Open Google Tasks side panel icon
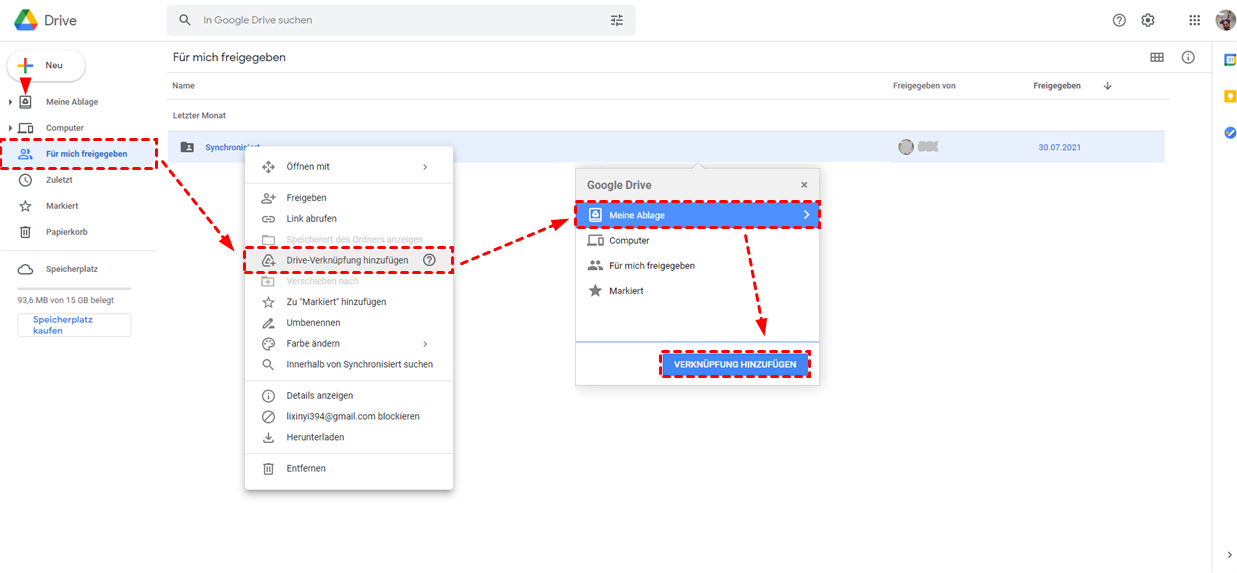Screen dimensions: 1237x573 pos(1230,132)
